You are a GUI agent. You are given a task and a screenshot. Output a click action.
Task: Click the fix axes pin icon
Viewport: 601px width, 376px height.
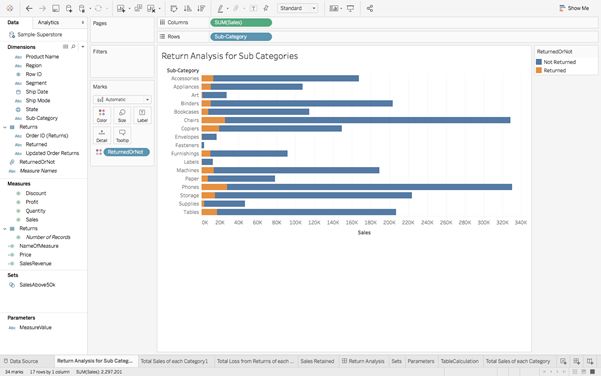pos(266,8)
